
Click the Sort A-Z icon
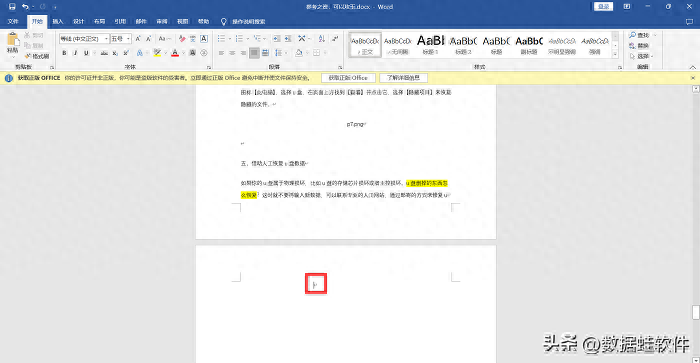click(x=321, y=39)
